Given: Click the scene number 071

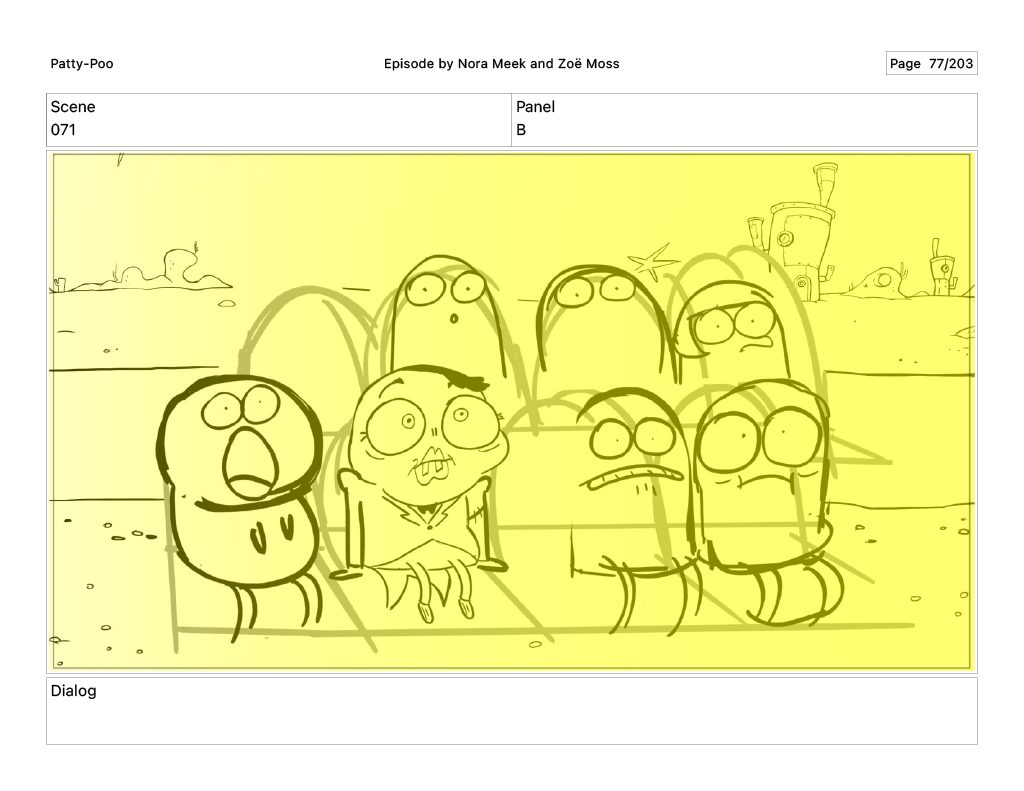Looking at the screenshot, I should (x=63, y=130).
